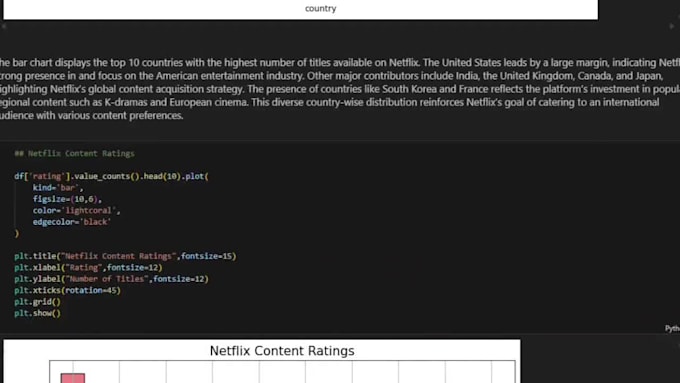680x383 pixels.
Task: Click "various content preferences" in the markdown text
Action: pos(120,115)
